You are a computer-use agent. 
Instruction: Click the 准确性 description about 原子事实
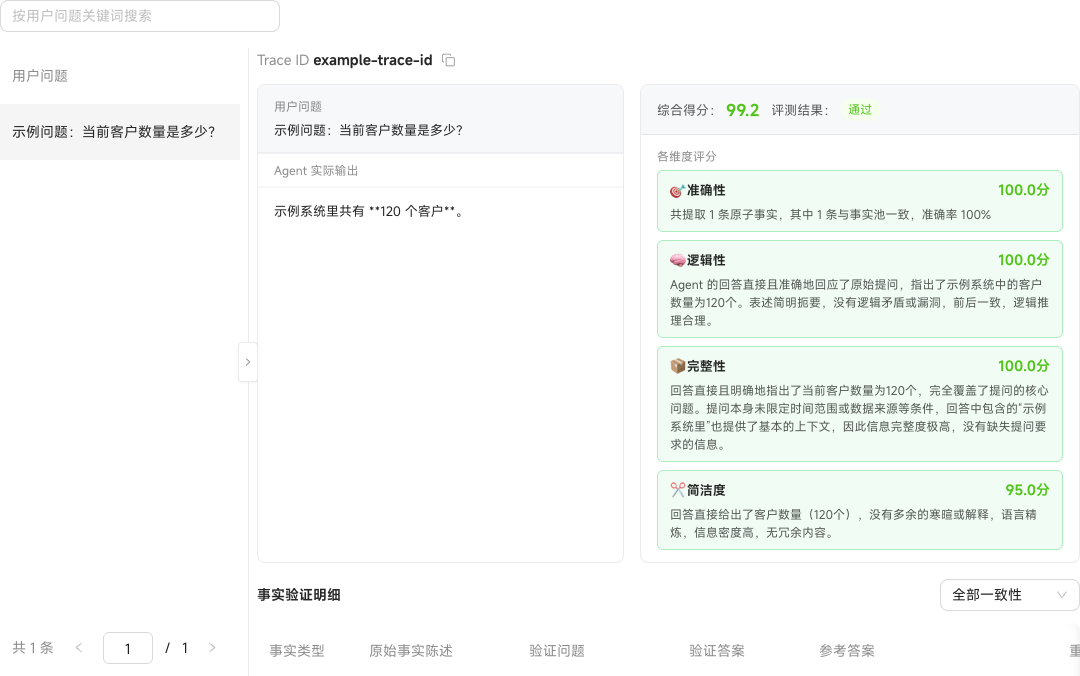[x=830, y=215]
